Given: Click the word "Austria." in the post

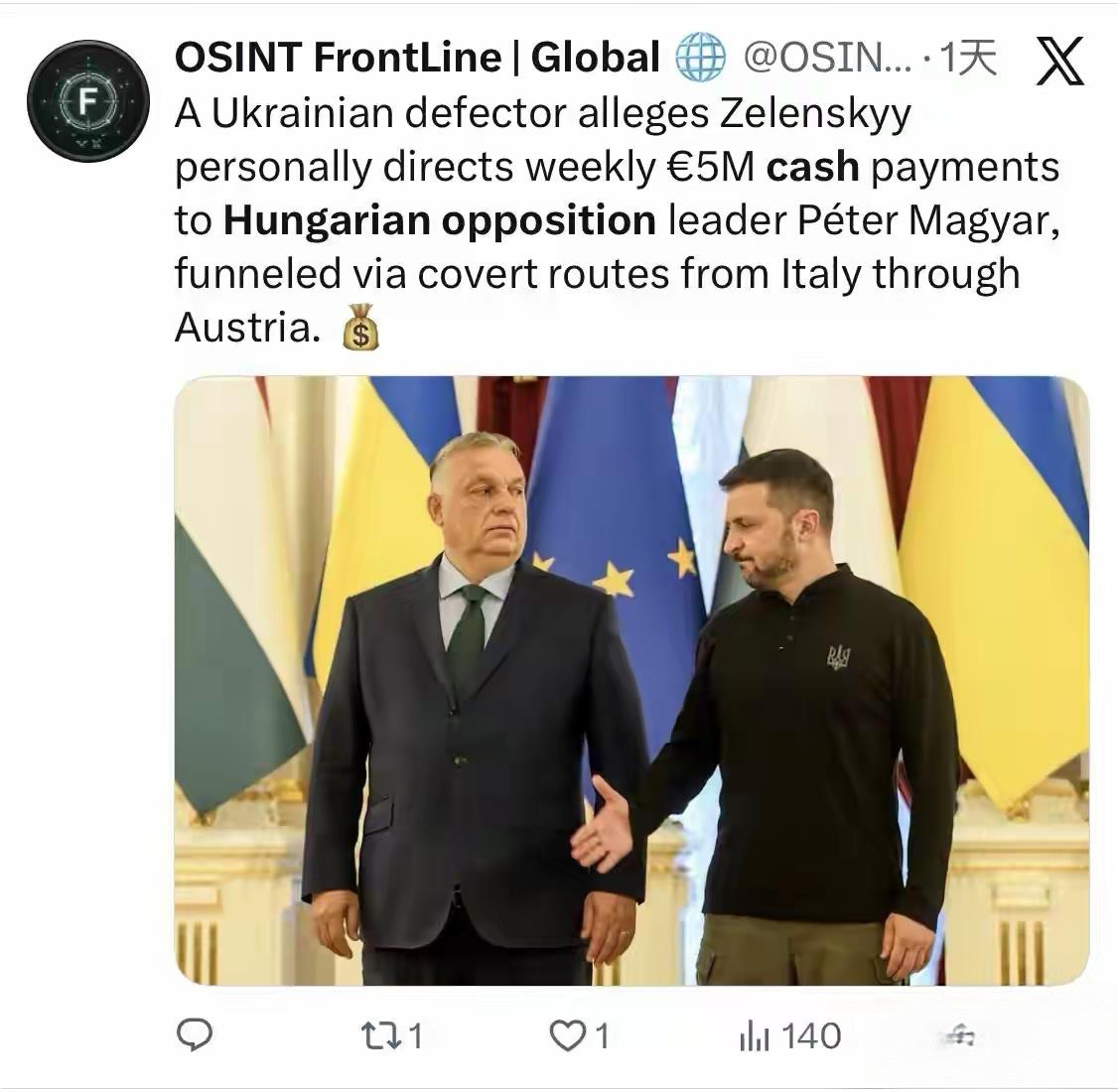Looking at the screenshot, I should (245, 326).
